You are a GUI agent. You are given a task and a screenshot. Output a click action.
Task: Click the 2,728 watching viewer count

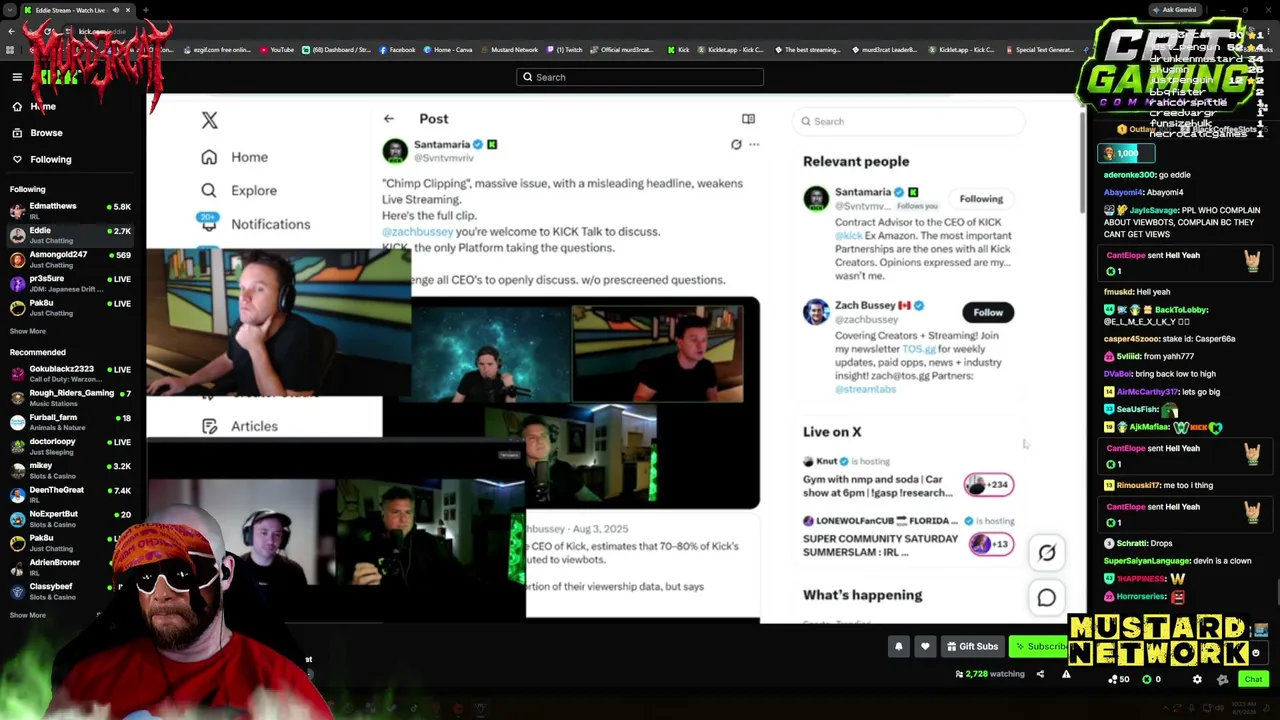tap(990, 674)
